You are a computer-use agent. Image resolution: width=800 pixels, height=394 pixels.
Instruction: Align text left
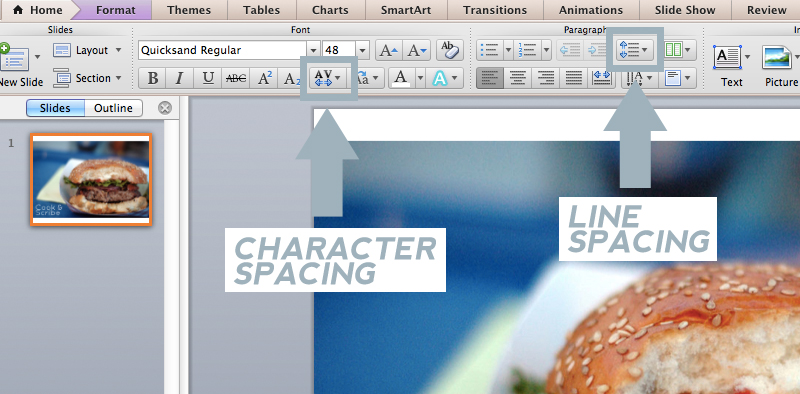point(490,78)
